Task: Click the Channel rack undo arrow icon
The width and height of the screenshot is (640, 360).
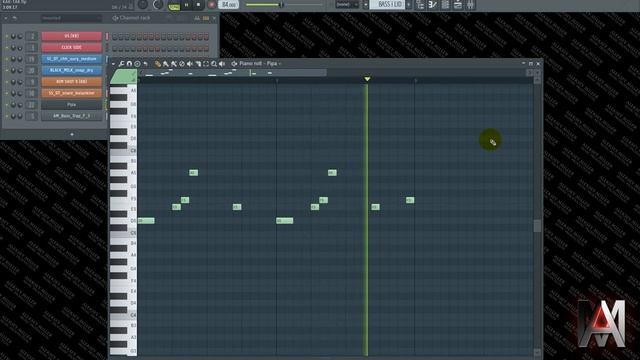Action: pyautogui.click(x=14, y=18)
